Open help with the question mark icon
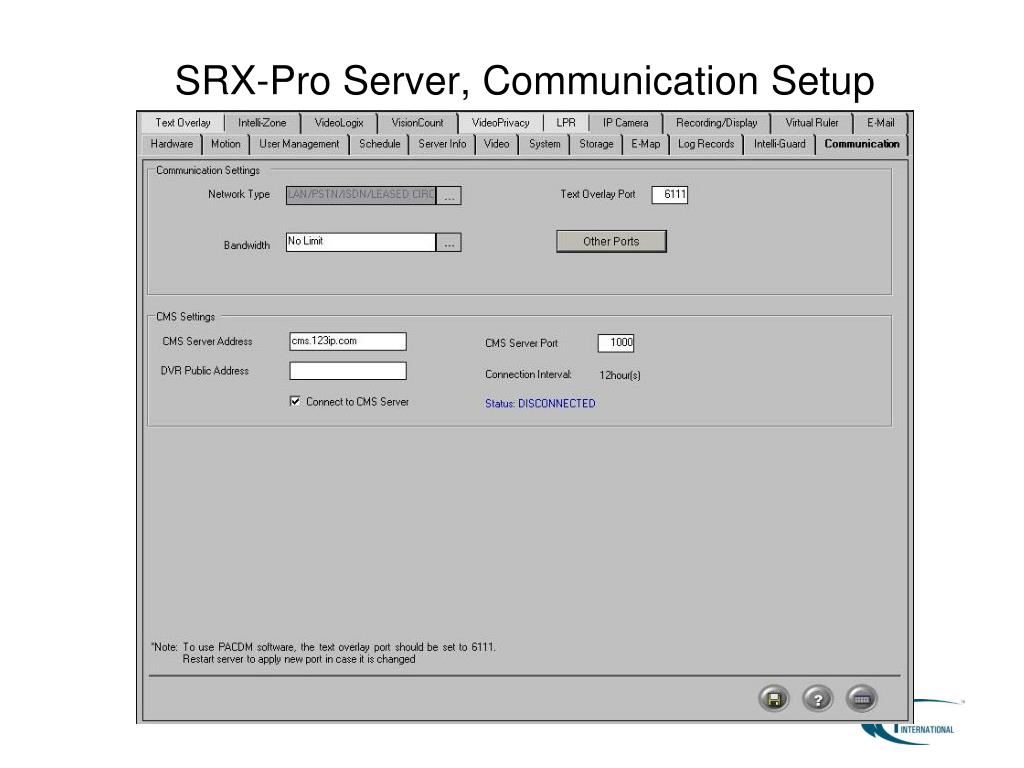Image resolution: width=1024 pixels, height=768 pixels. [x=818, y=699]
